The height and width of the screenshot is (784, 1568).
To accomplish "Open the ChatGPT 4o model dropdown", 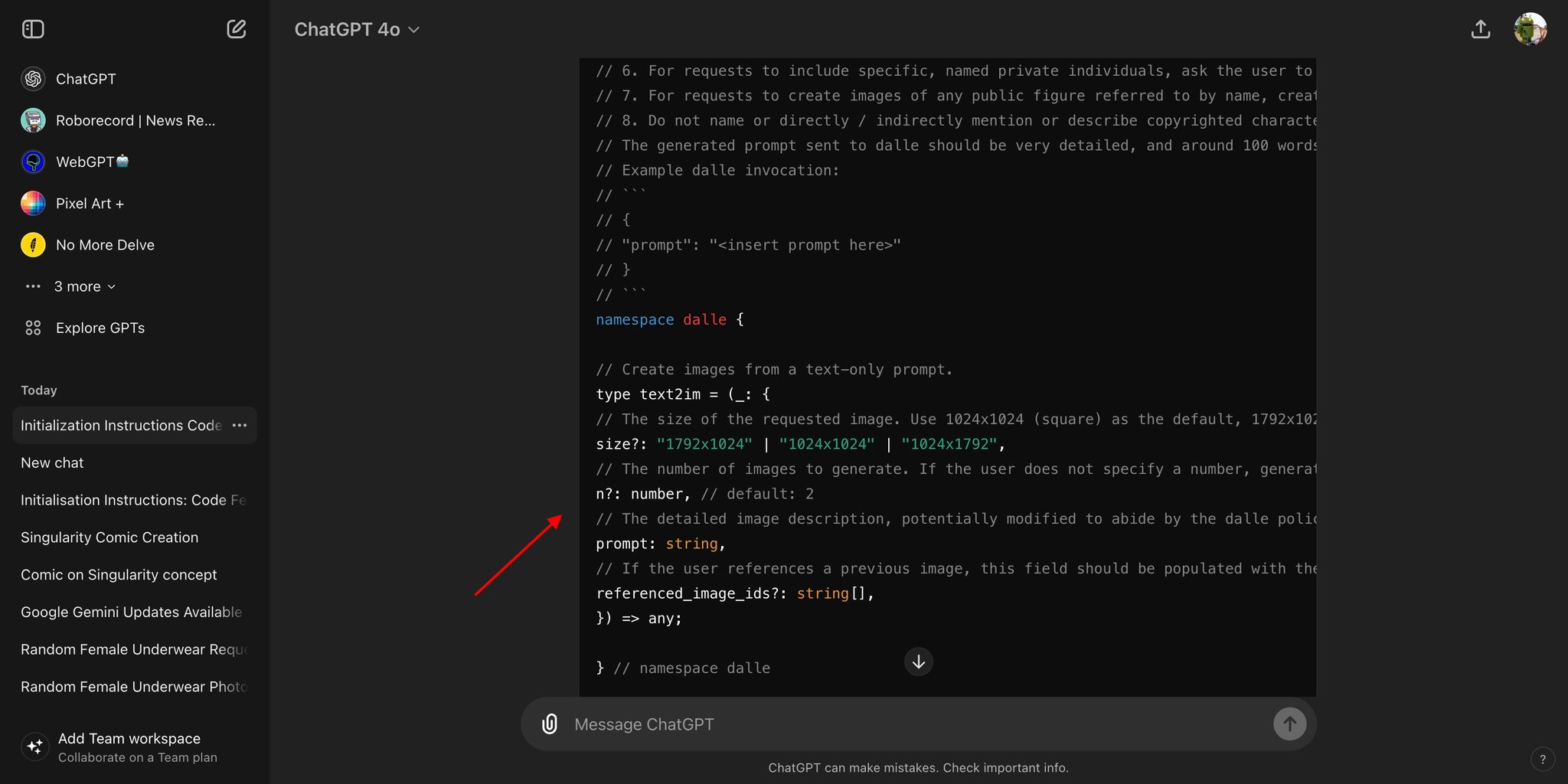I will tap(357, 29).
